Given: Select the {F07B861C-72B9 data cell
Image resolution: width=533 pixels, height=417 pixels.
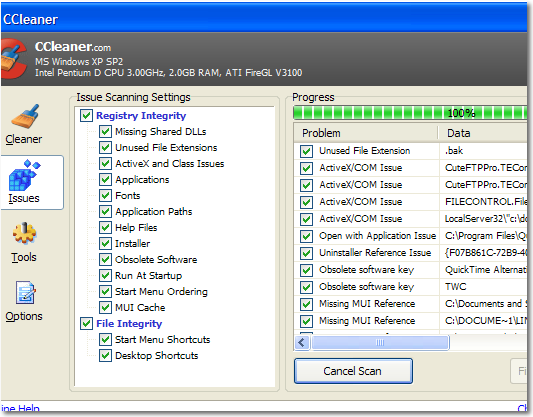Looking at the screenshot, I should point(486,253).
